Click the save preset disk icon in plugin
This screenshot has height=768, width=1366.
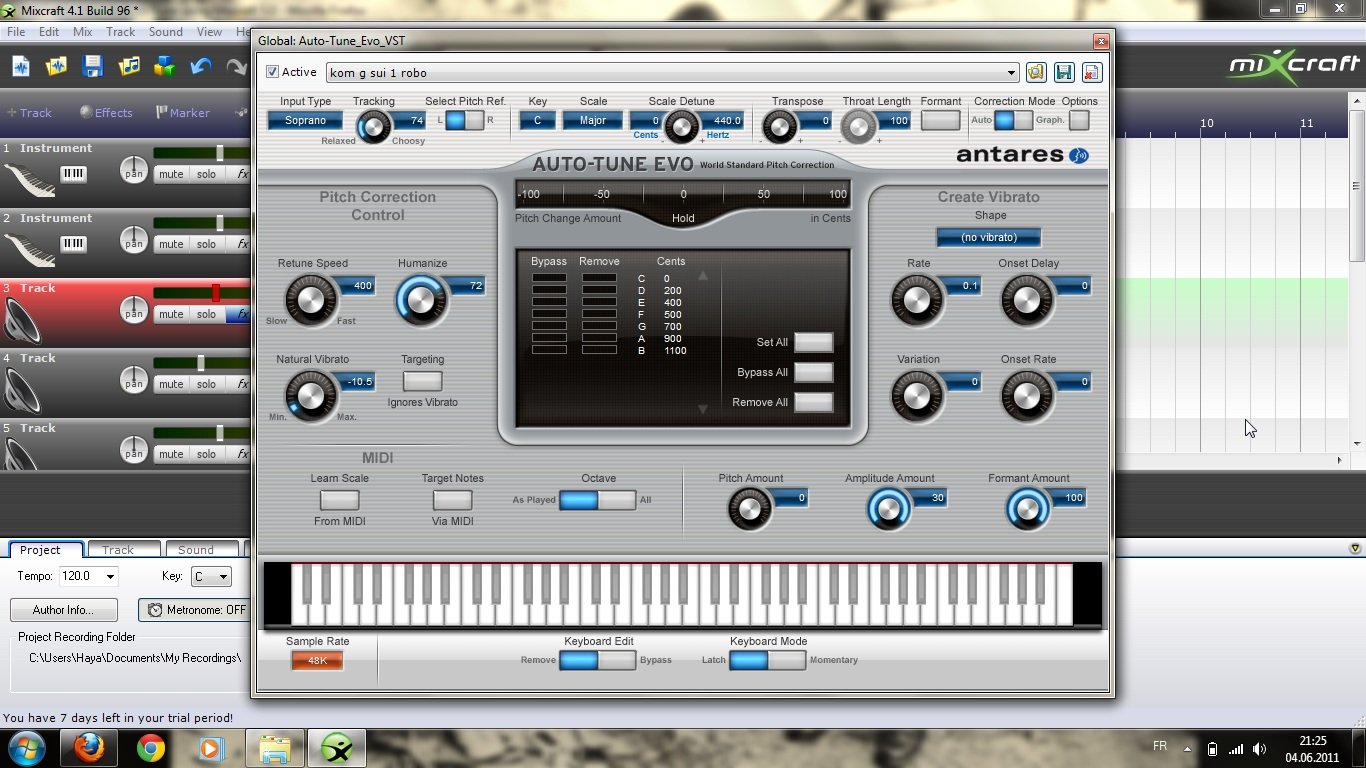coord(1064,72)
